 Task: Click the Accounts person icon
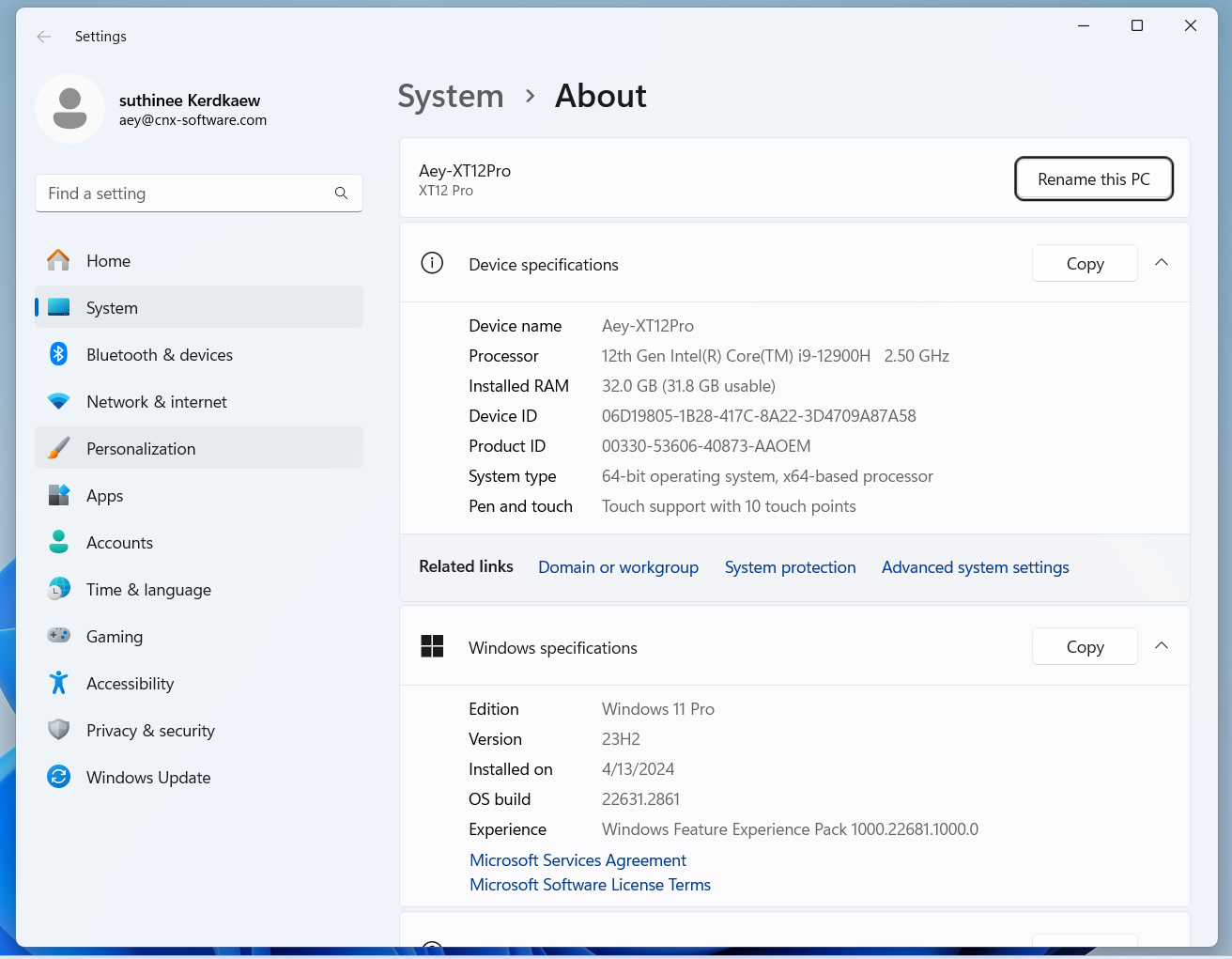[x=58, y=542]
